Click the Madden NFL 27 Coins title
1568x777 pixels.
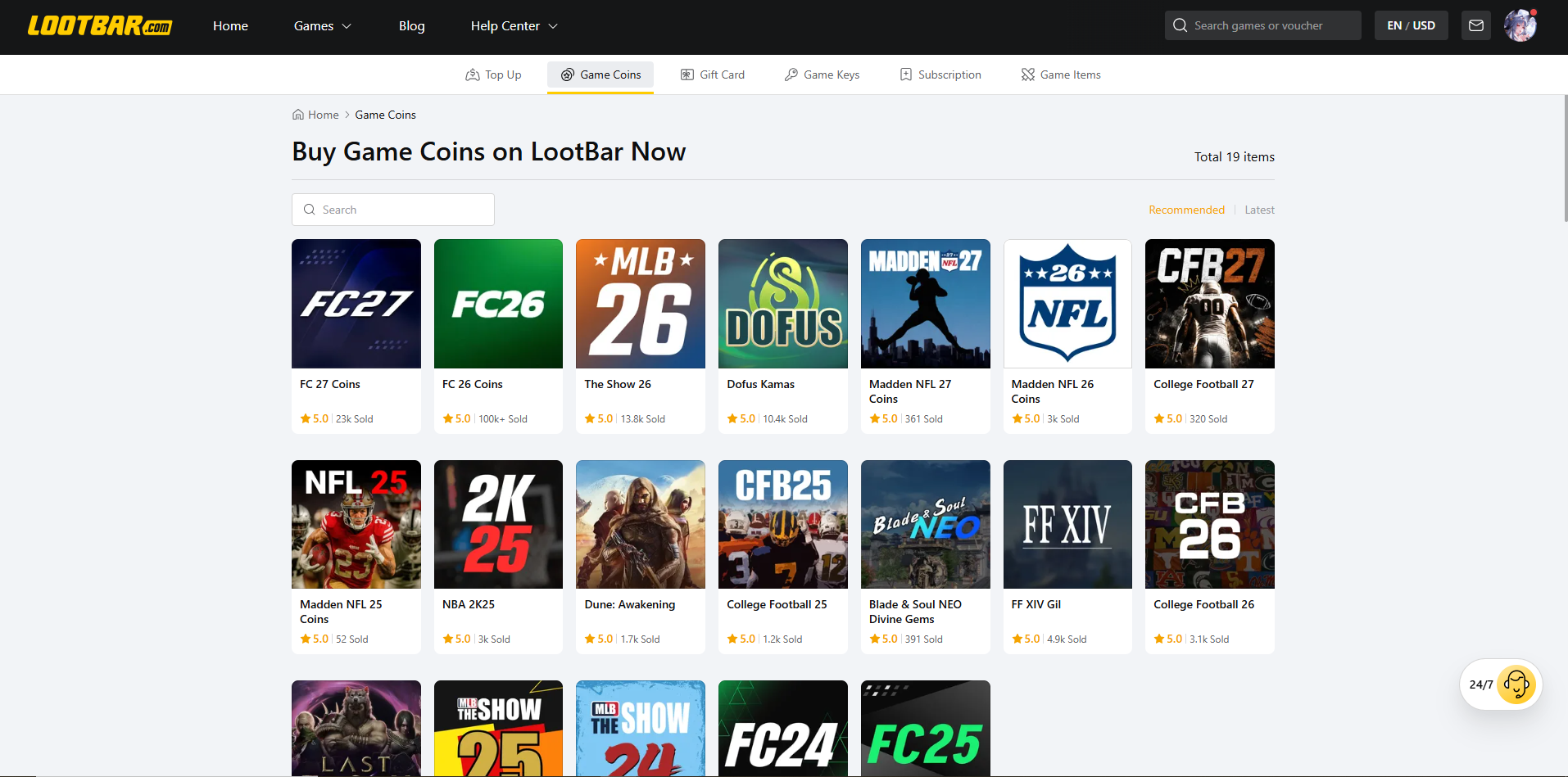click(x=910, y=391)
